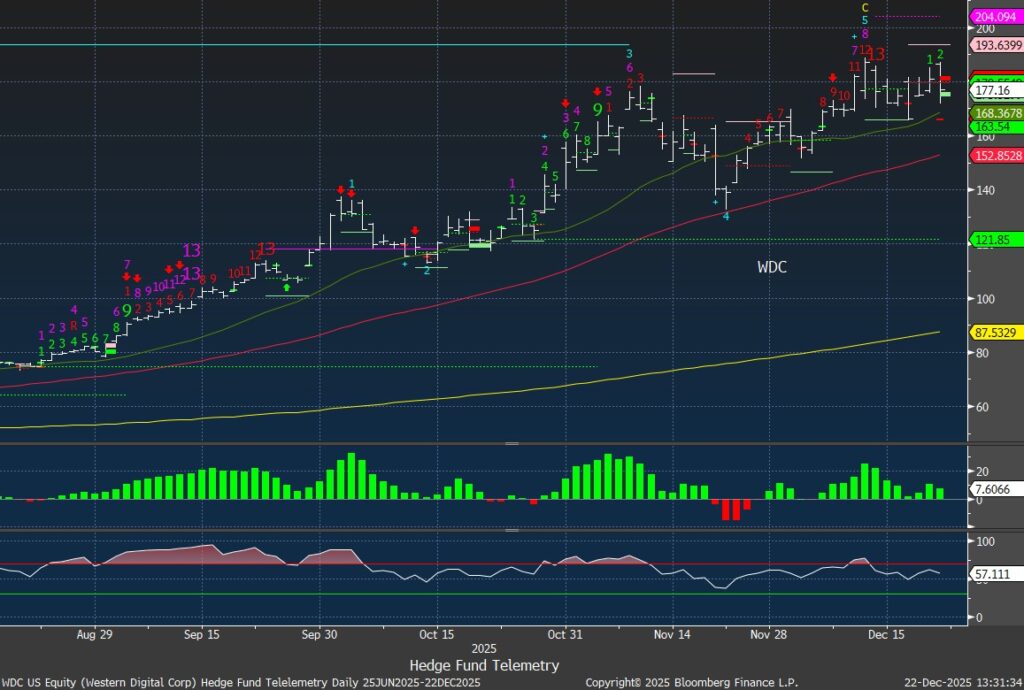Click the white 177.16 last price tag
The image size is (1024, 690).
tap(991, 91)
